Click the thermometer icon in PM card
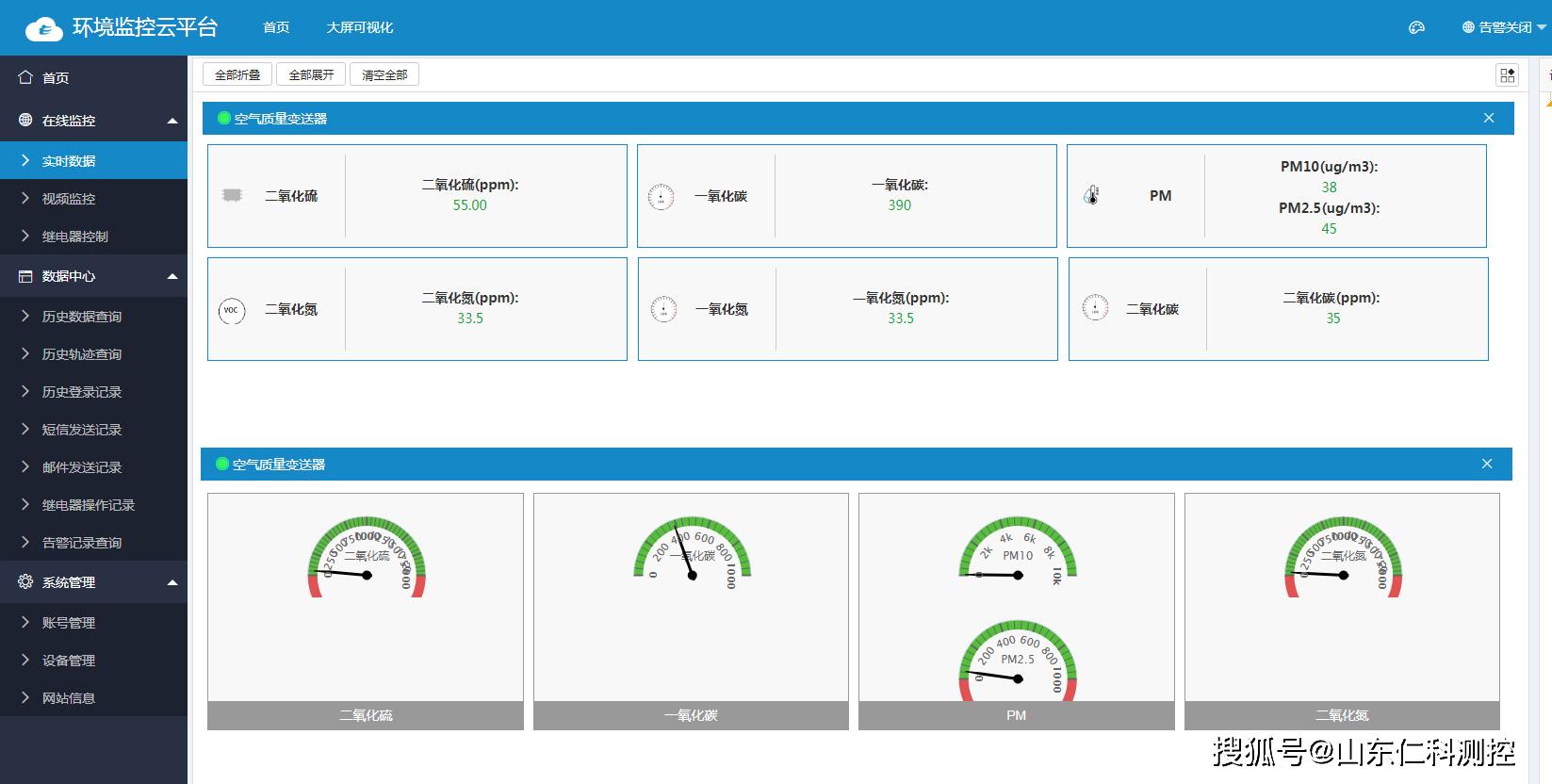This screenshot has width=1552, height=784. point(1091,195)
